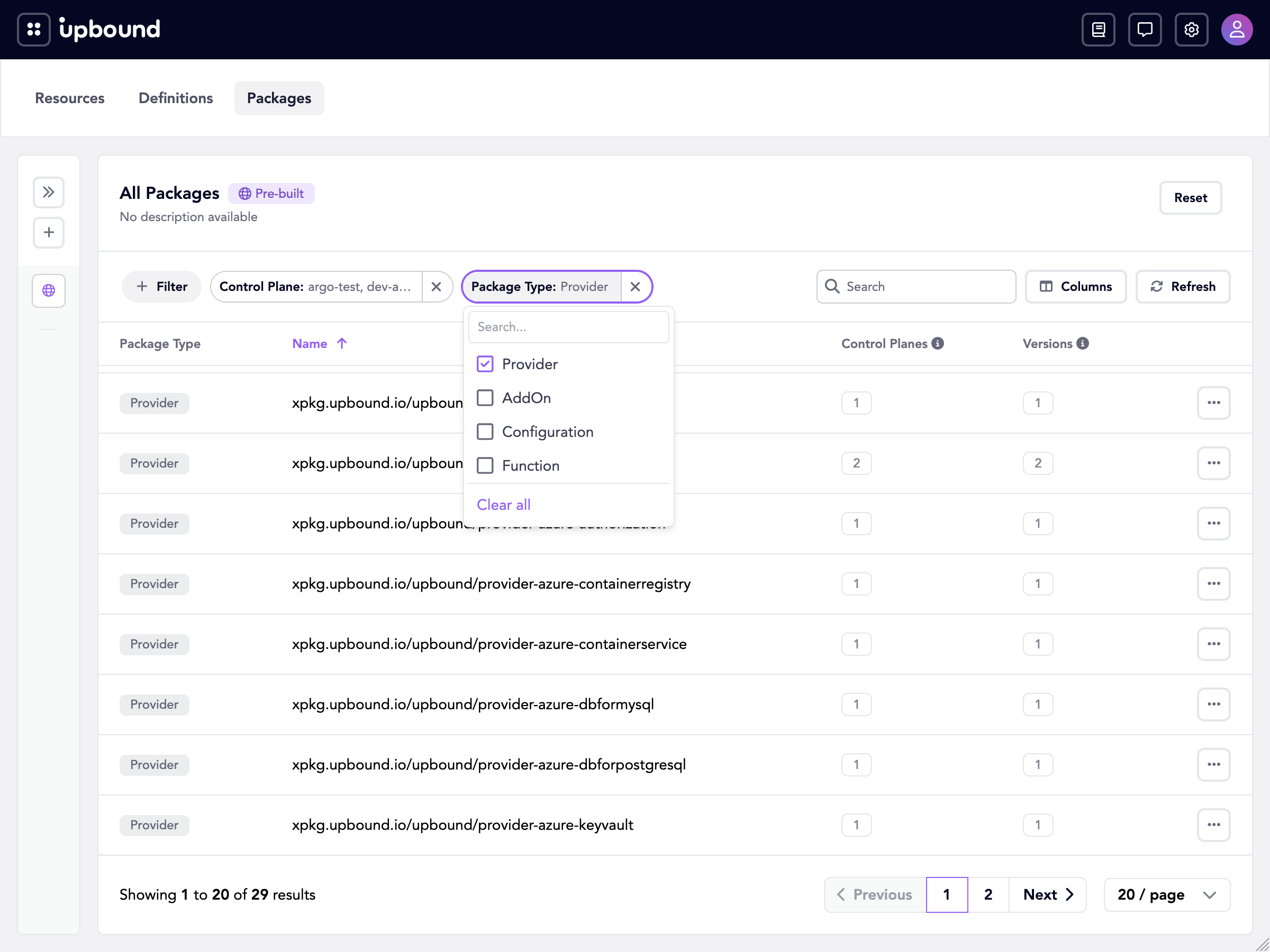
Task: Click the Versions column header
Action: (x=1047, y=343)
